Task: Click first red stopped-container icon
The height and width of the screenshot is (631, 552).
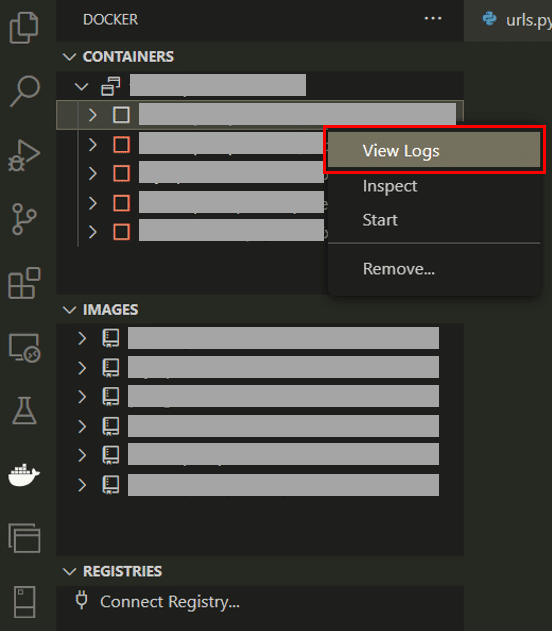Action: [122, 144]
